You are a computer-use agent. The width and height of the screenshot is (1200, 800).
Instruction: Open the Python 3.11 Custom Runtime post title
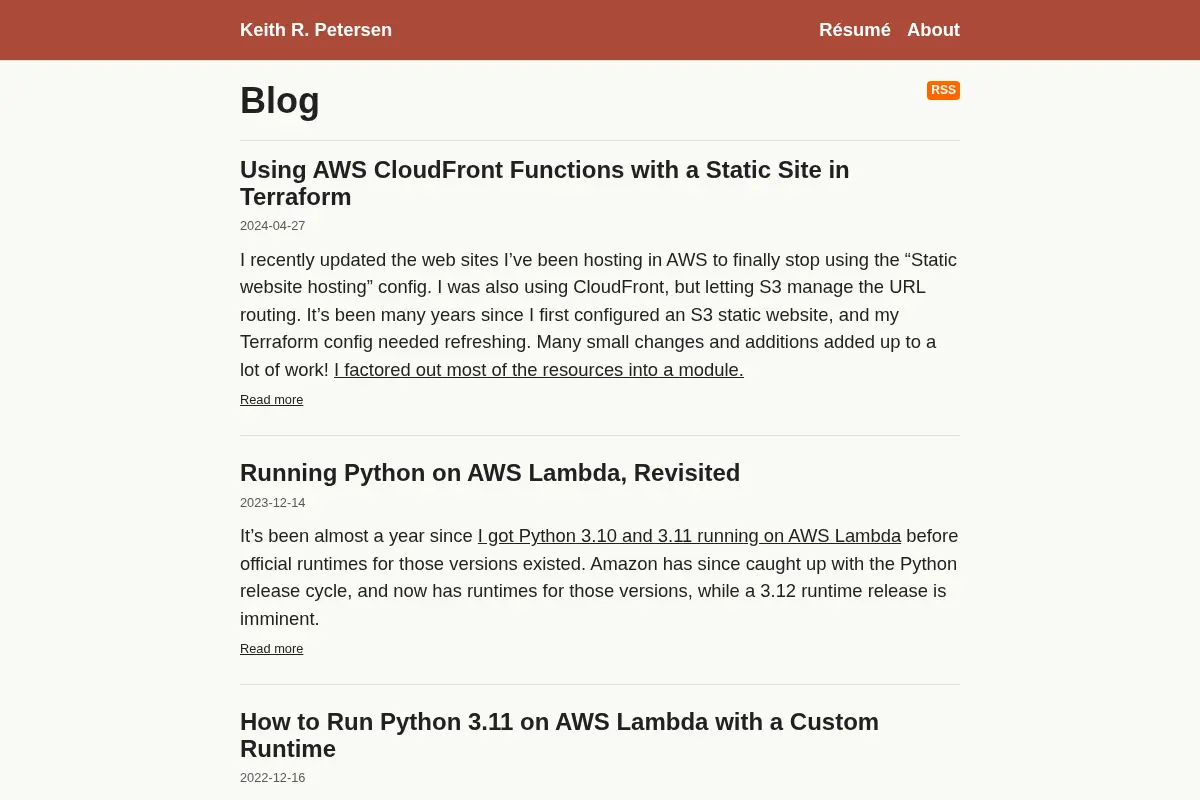pyautogui.click(x=559, y=735)
